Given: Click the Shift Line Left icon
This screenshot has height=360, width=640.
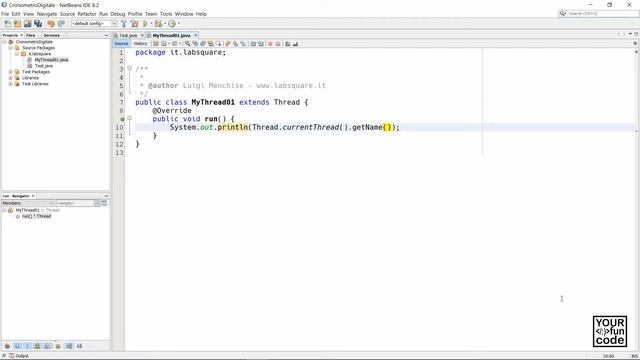Looking at the screenshot, I should (253, 44).
